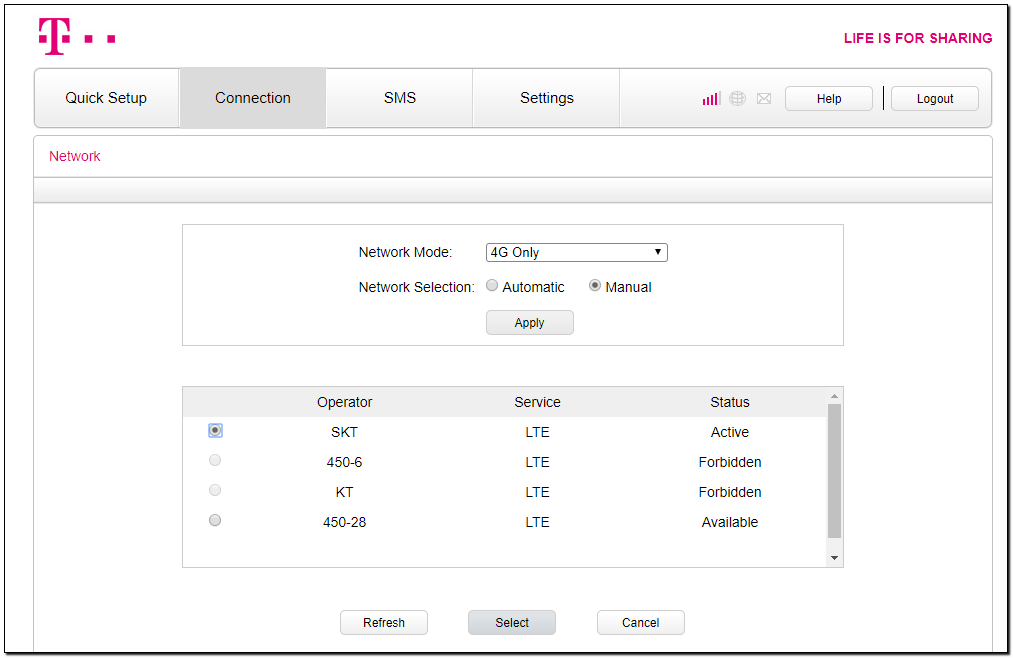Select the SKT operator radio button
This screenshot has height=658, width=1013.
215,430
